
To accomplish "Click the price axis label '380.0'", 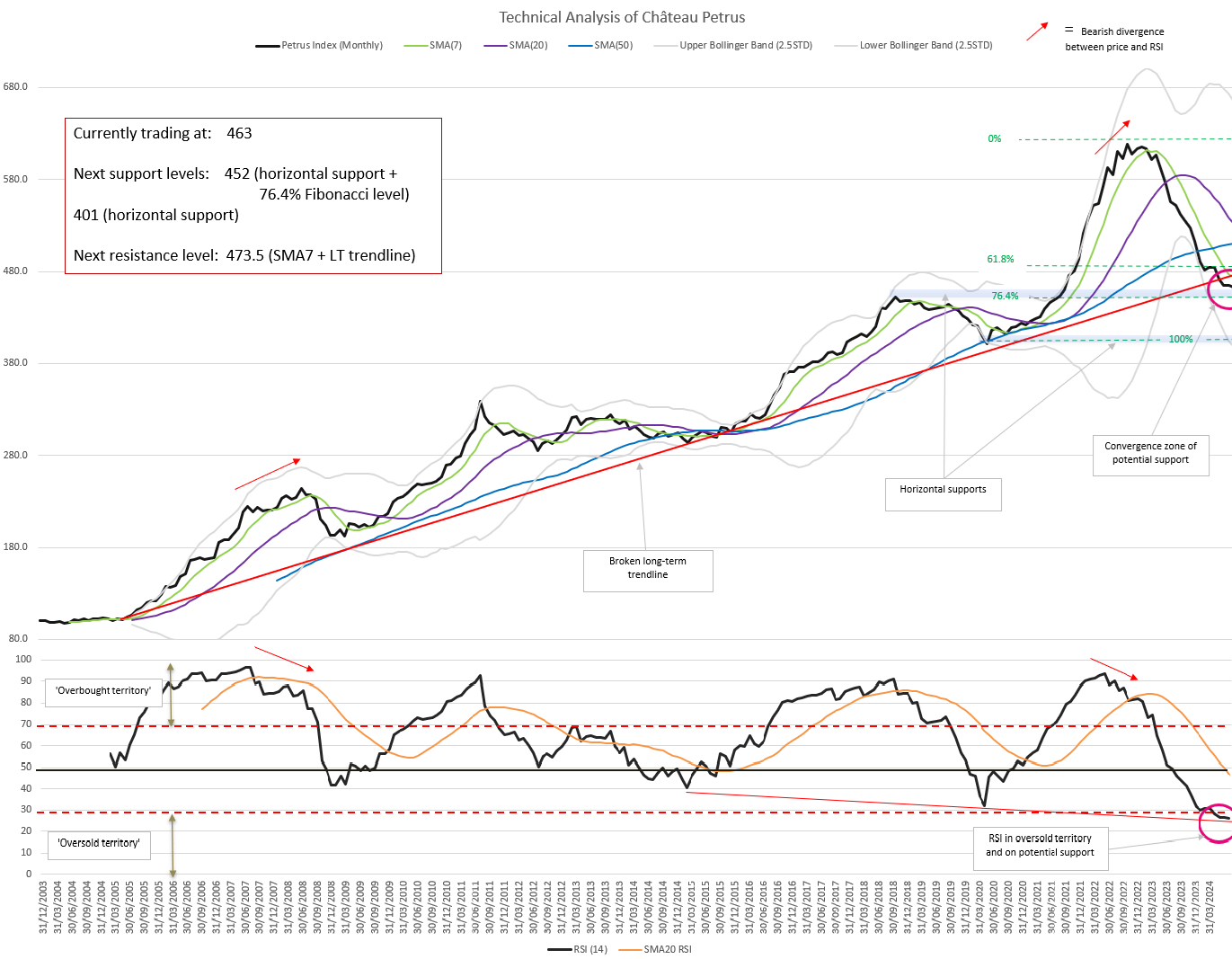I will point(15,362).
